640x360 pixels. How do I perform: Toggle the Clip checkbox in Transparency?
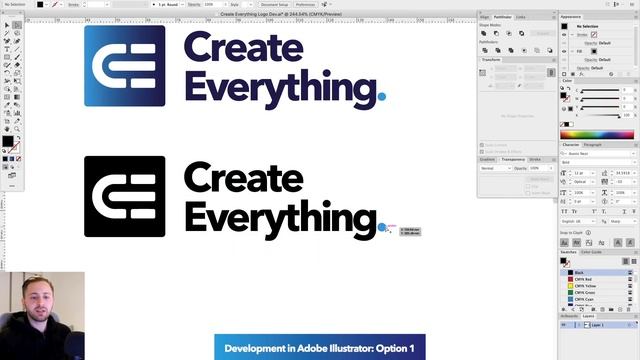(x=528, y=187)
